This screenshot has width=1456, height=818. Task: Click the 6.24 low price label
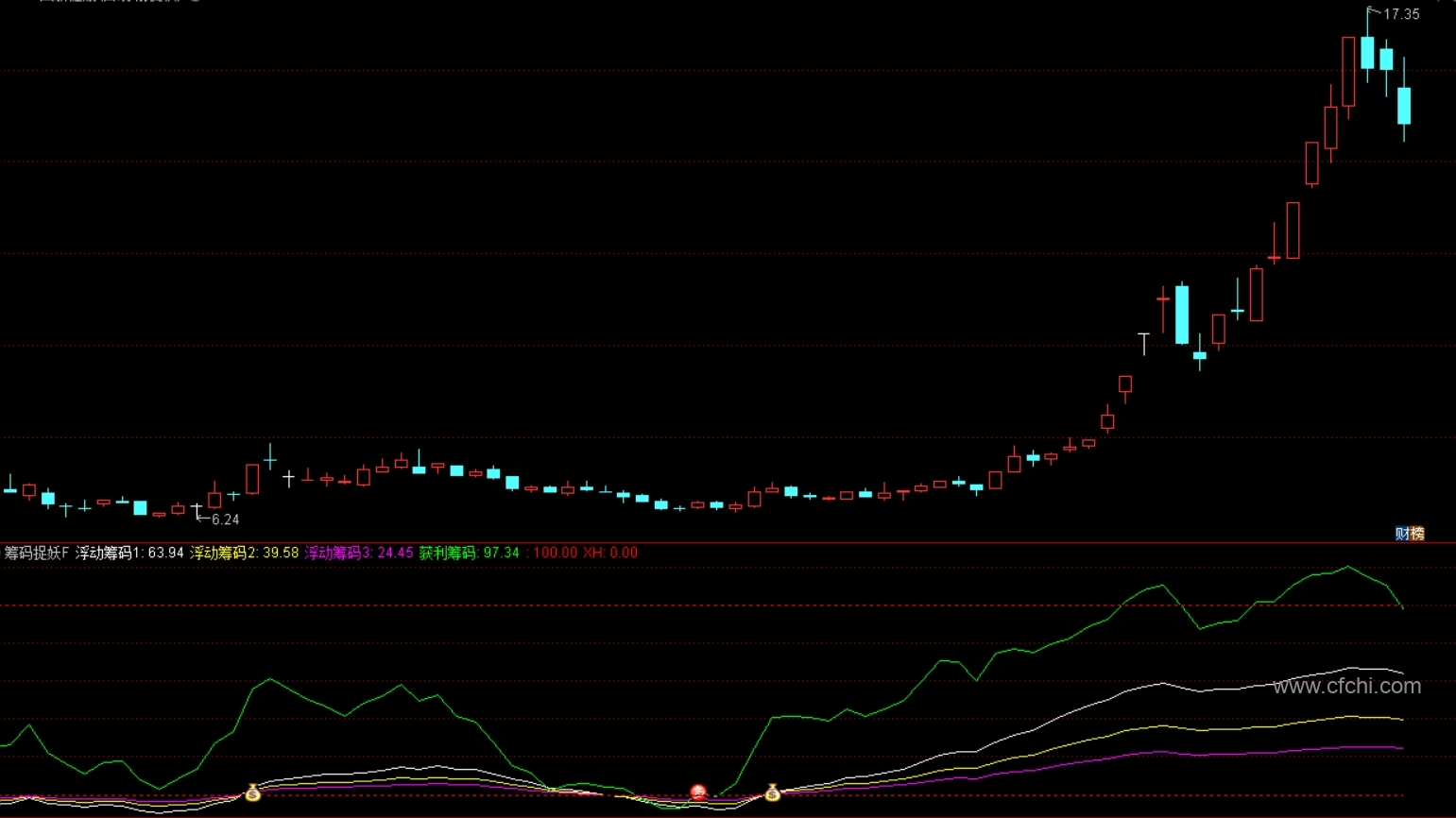225,520
